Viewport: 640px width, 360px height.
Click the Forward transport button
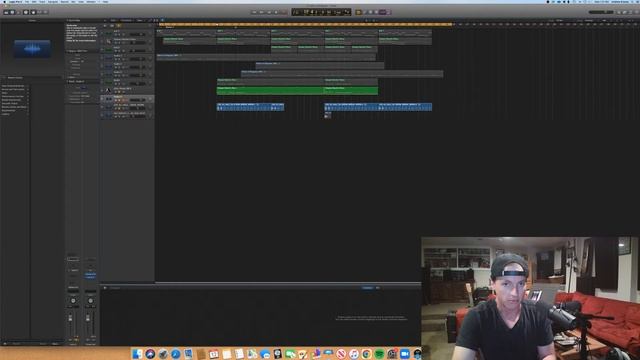pos(262,12)
